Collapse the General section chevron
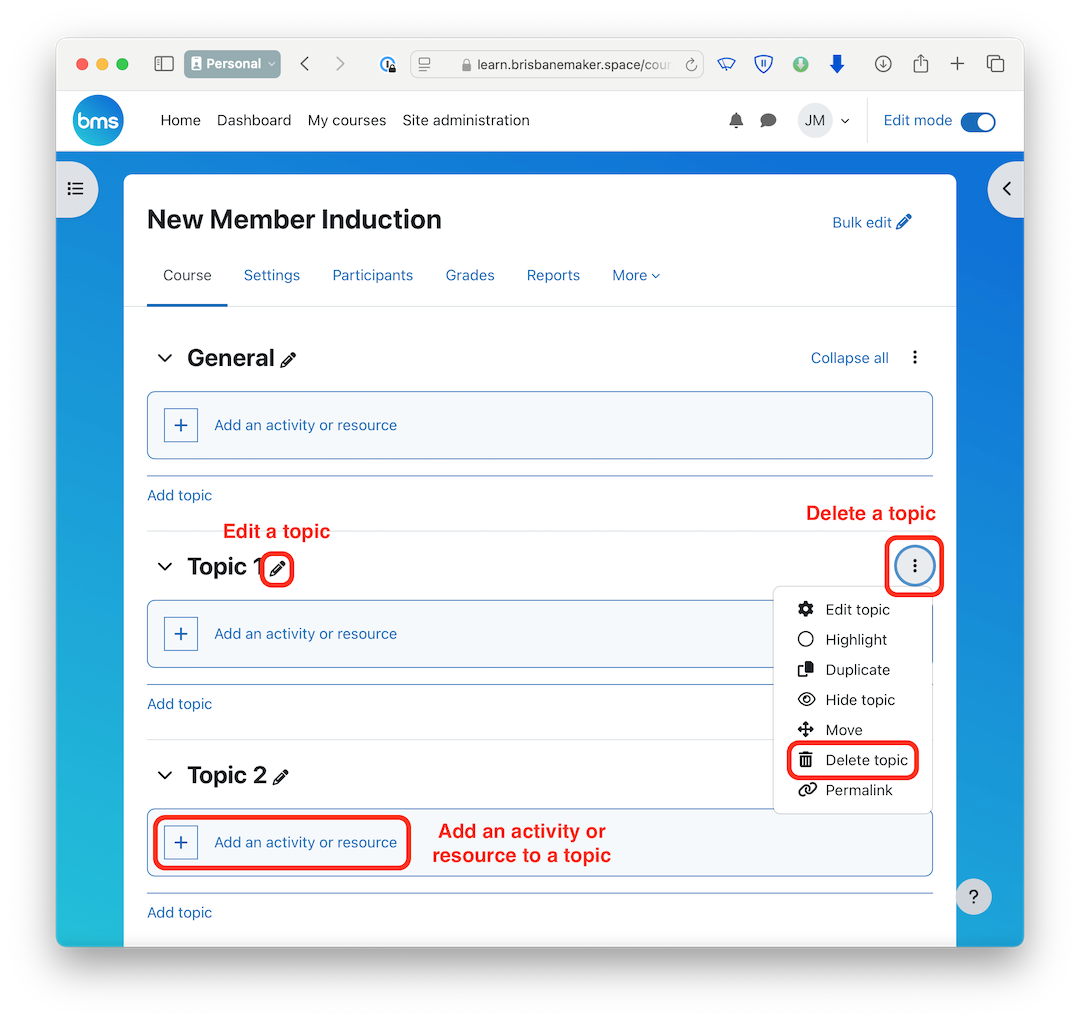Viewport: 1080px width, 1021px height. point(165,359)
